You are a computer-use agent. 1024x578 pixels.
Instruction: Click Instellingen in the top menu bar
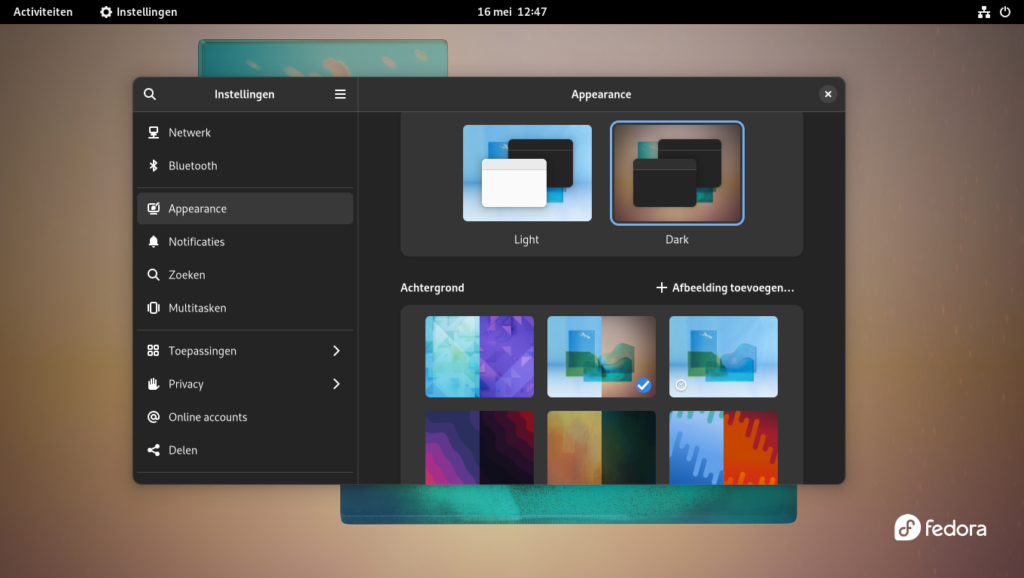pos(136,12)
